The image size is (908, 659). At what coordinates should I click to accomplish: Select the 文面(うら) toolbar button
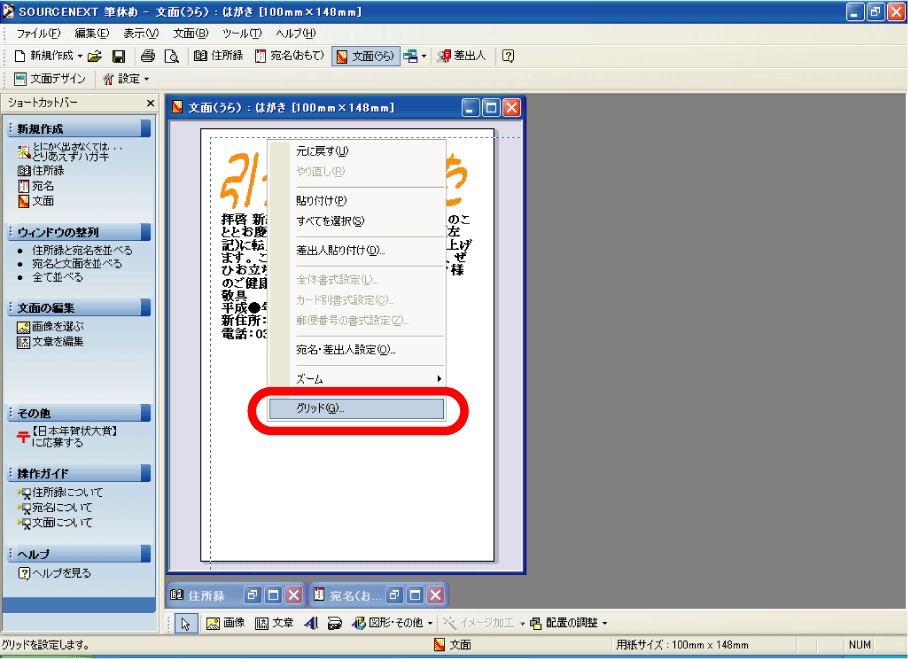(365, 56)
